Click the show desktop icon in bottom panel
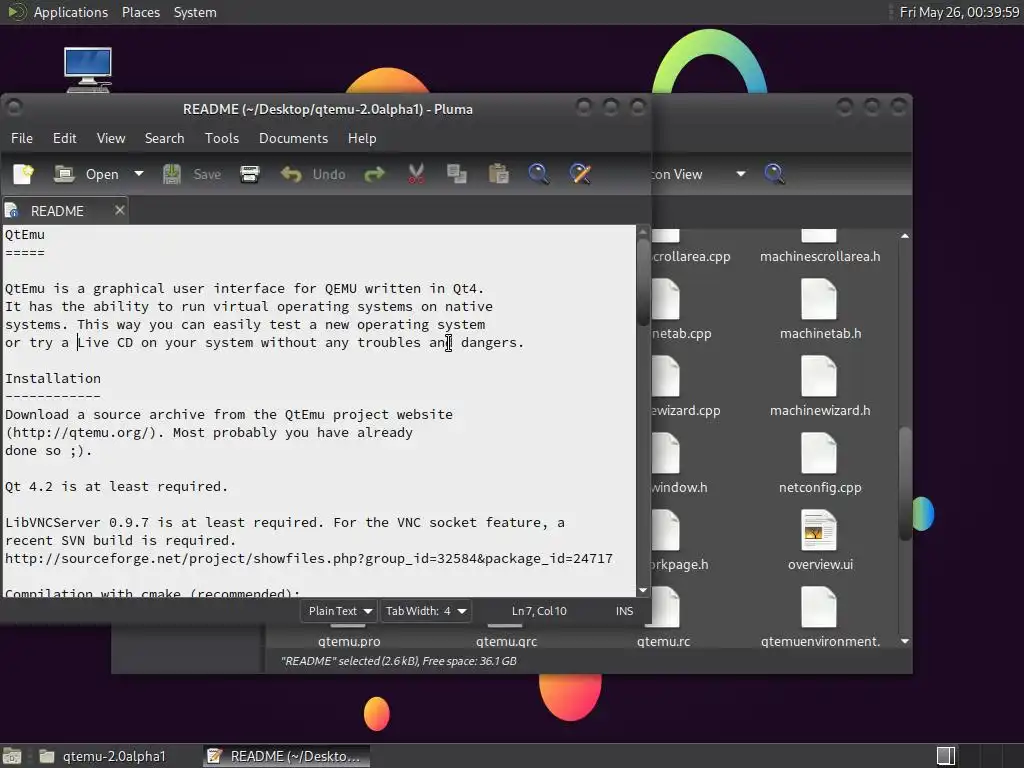 12,756
